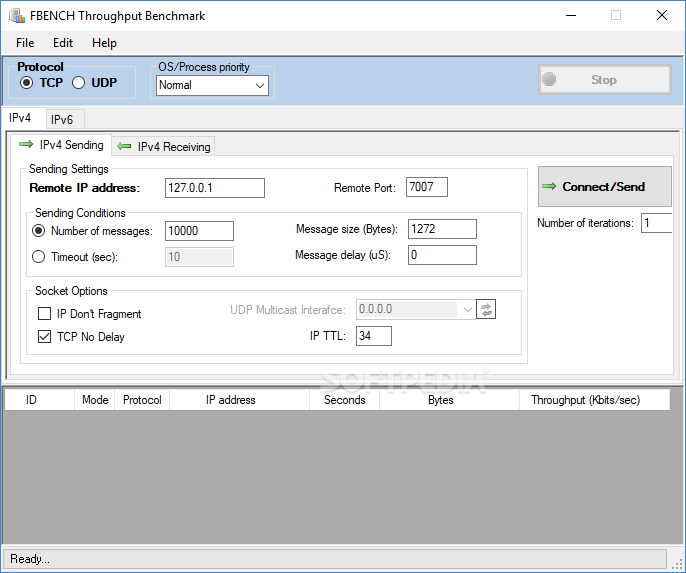Viewport: 686px width, 573px height.
Task: Close the FBENCH window
Action: click(x=662, y=16)
